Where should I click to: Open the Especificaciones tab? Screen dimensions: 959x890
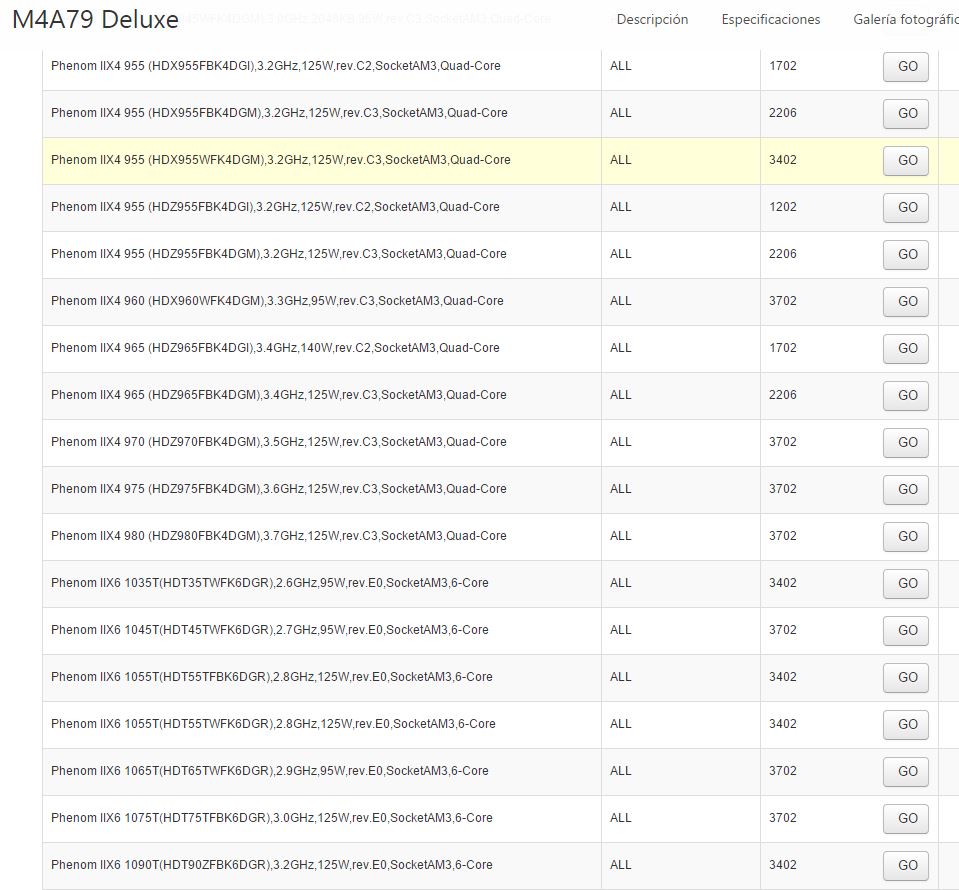[771, 20]
